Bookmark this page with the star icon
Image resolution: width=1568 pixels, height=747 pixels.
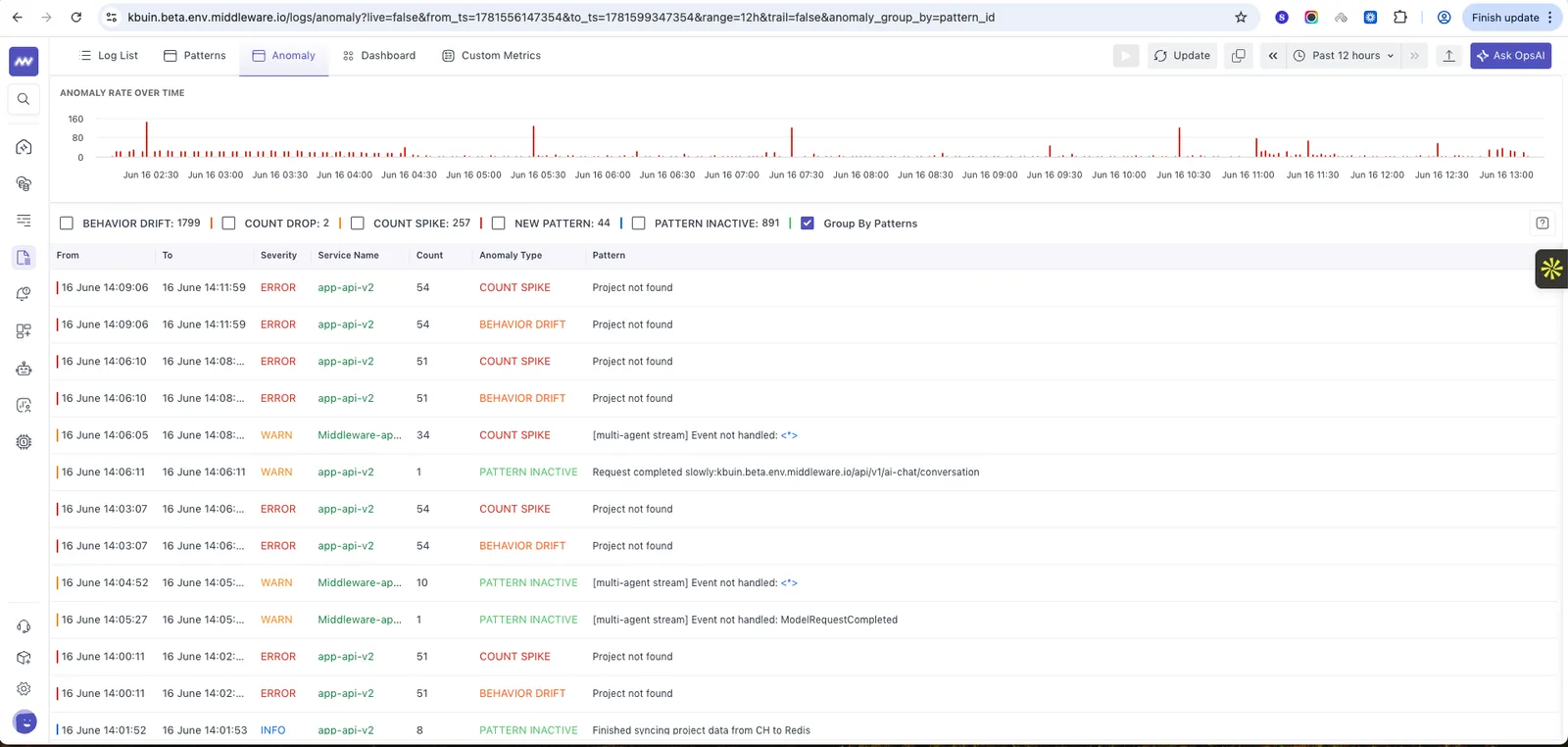click(1241, 18)
